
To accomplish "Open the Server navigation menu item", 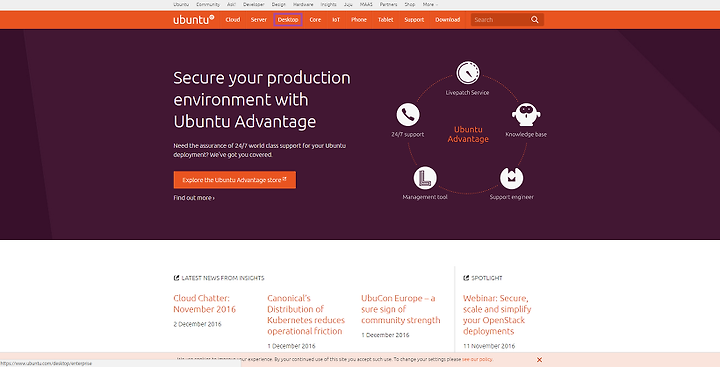I will pos(259,20).
